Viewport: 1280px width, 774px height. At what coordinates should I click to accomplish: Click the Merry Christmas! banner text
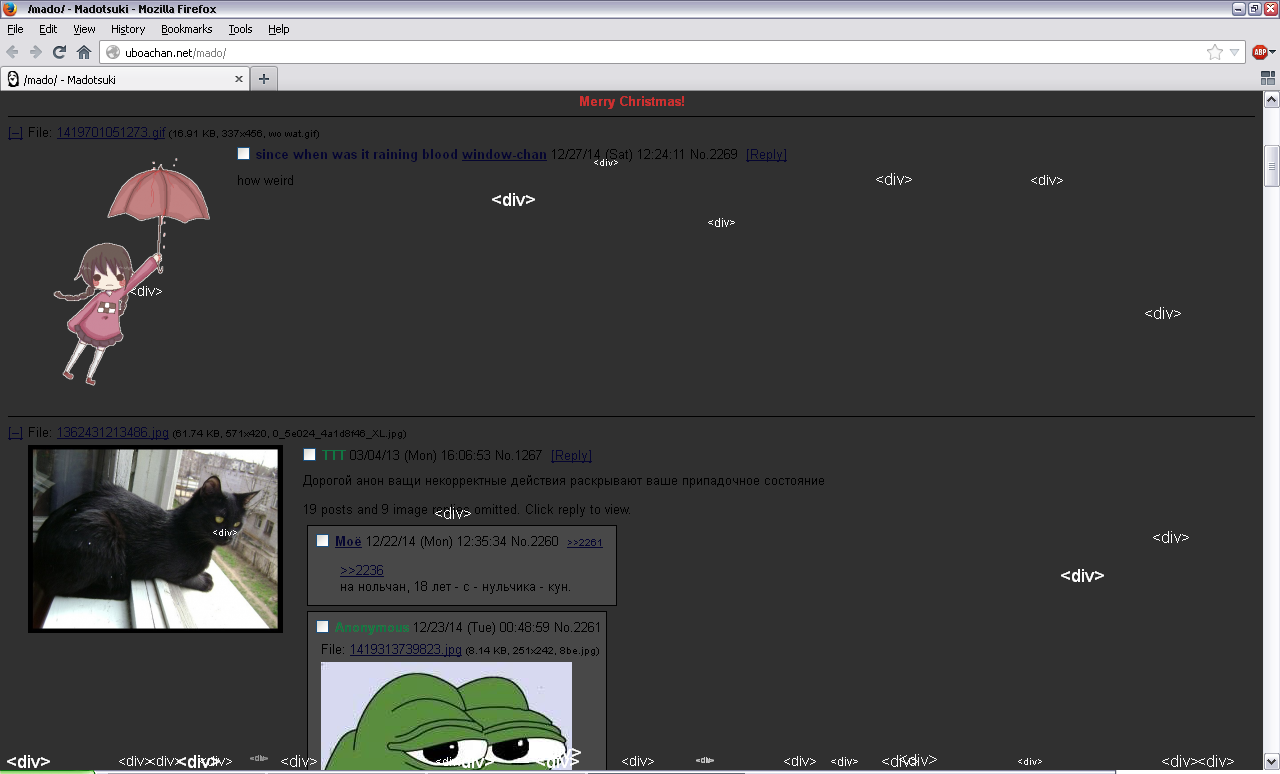[632, 102]
